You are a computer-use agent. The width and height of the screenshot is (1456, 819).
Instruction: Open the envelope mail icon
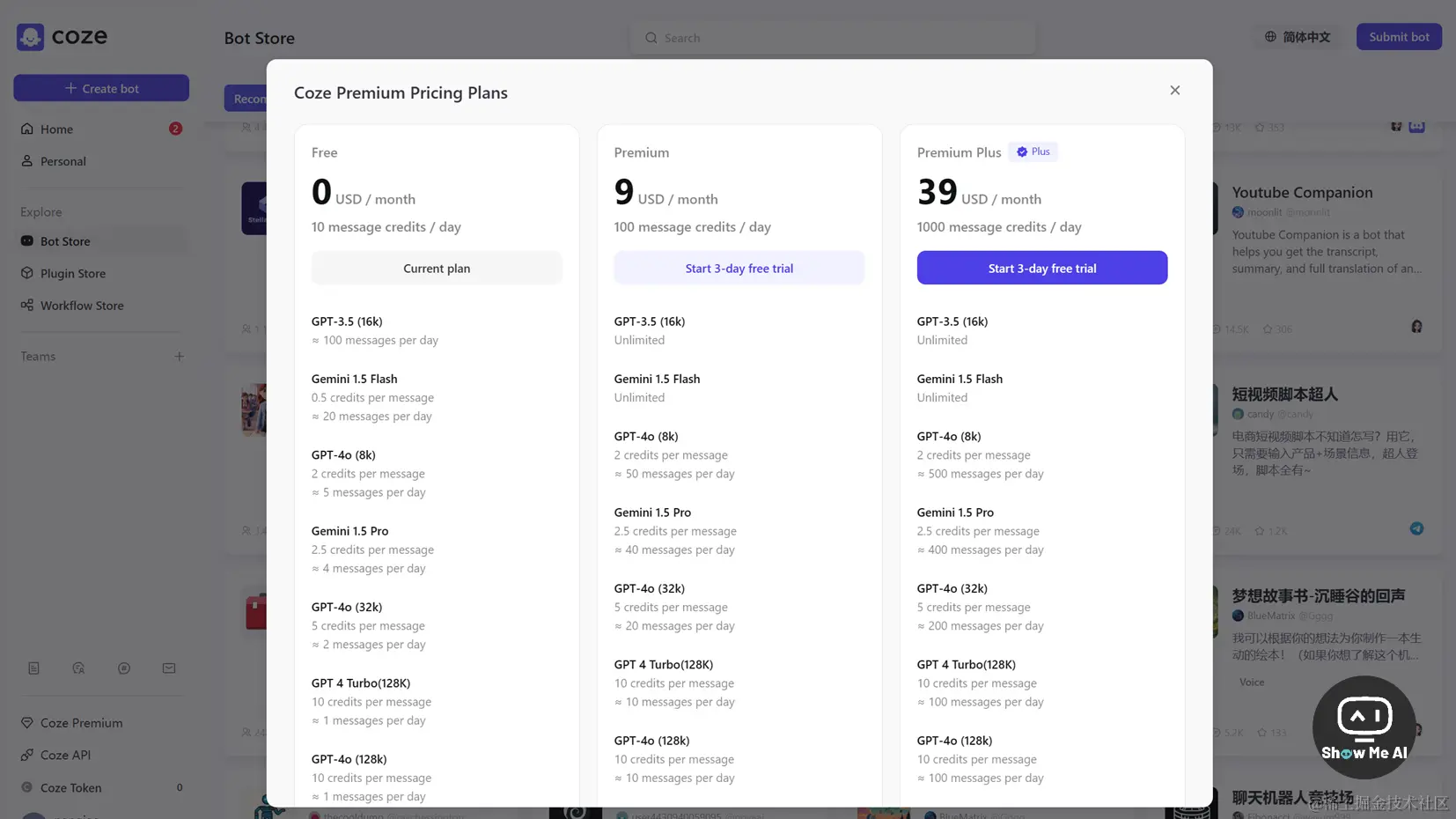click(x=169, y=668)
